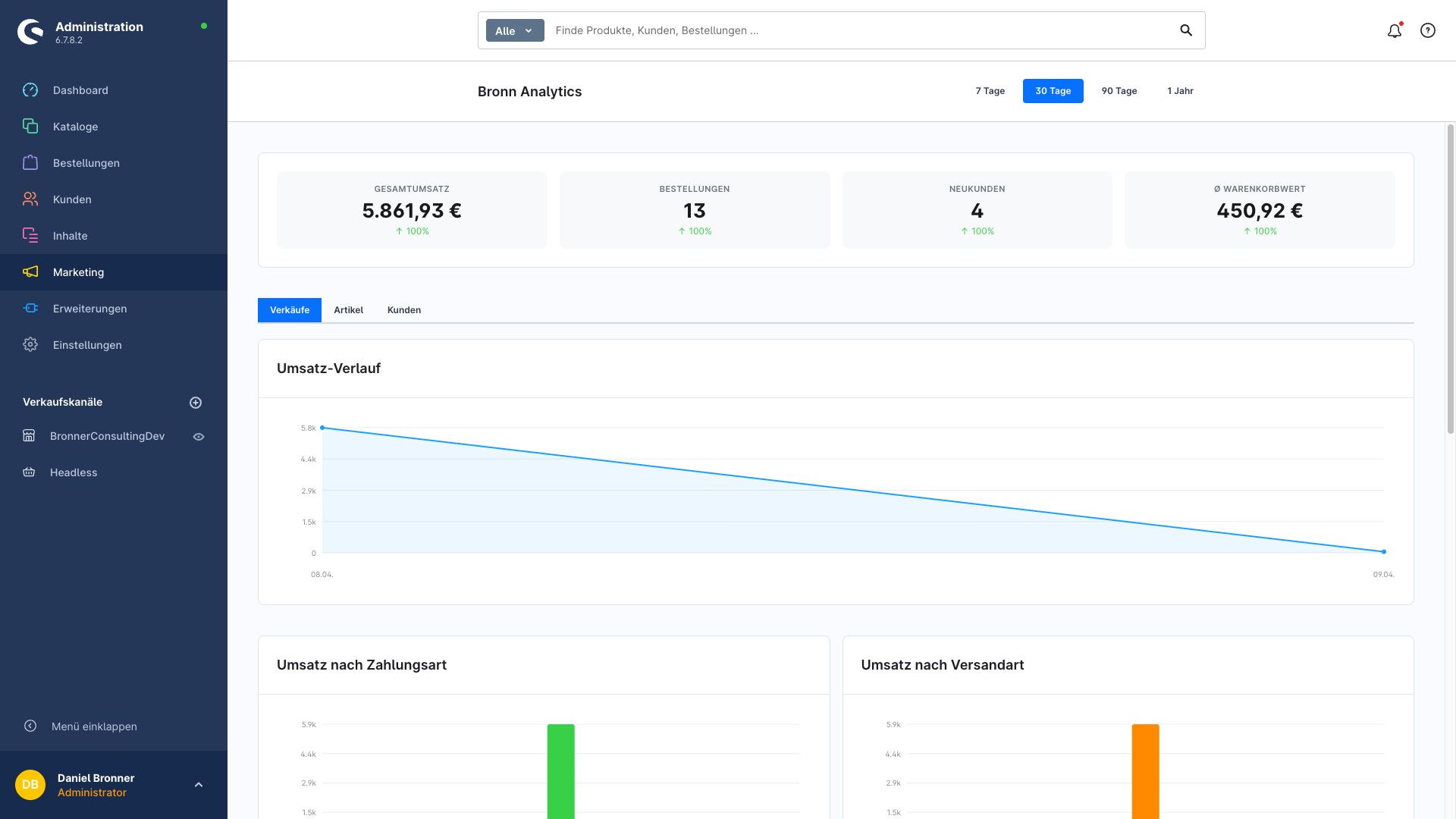Switch to the Artikel tab

[348, 309]
